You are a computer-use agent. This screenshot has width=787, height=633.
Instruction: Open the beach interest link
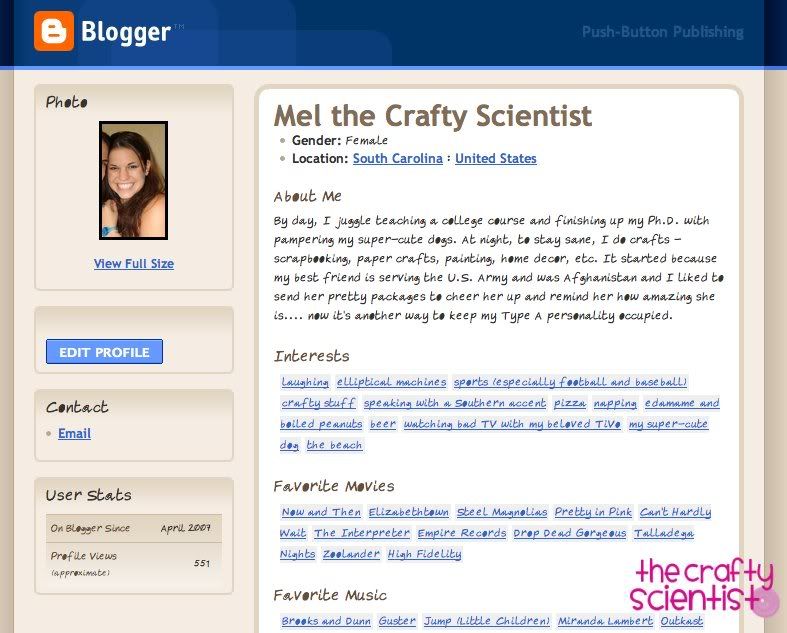334,445
